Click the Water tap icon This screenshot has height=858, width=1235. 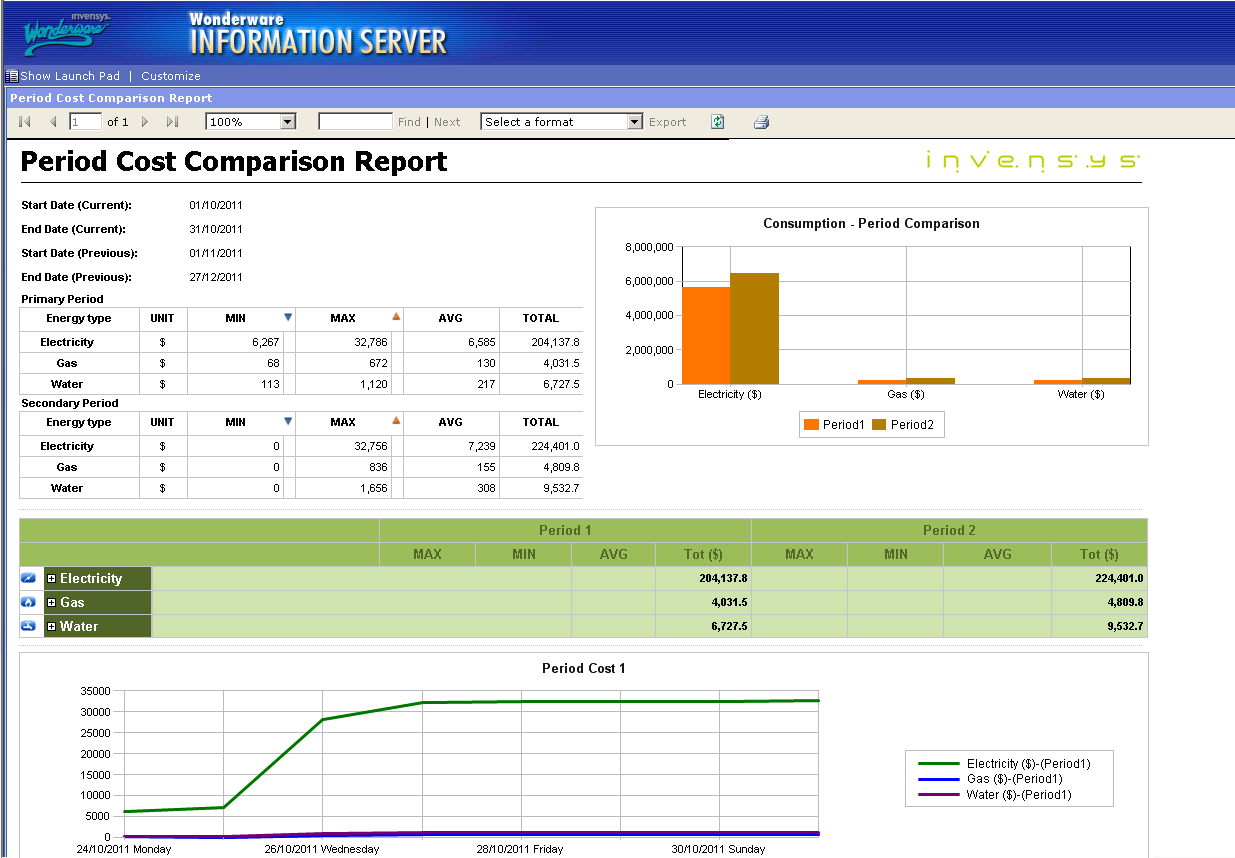coord(28,626)
